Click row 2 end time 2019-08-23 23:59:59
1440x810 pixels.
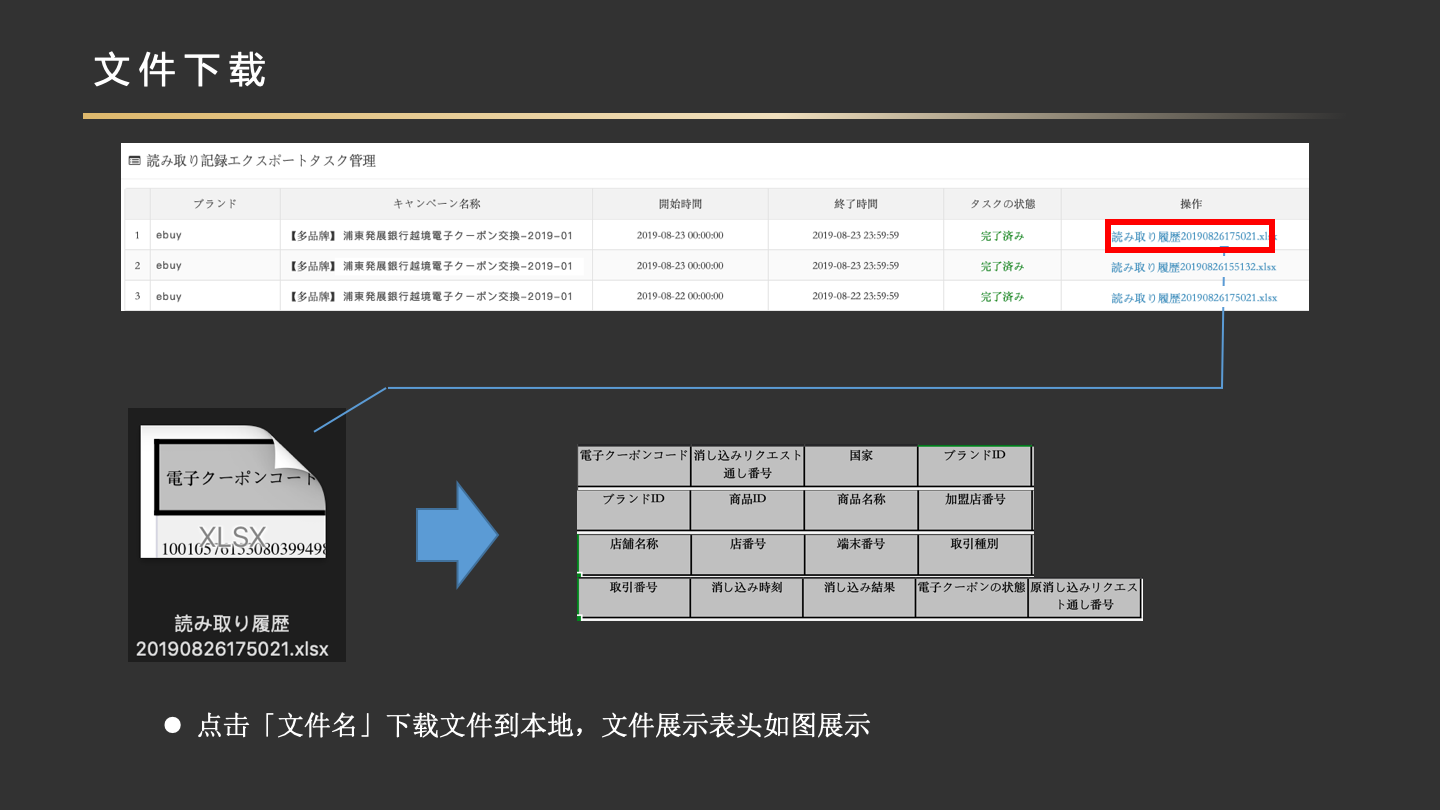point(856,266)
